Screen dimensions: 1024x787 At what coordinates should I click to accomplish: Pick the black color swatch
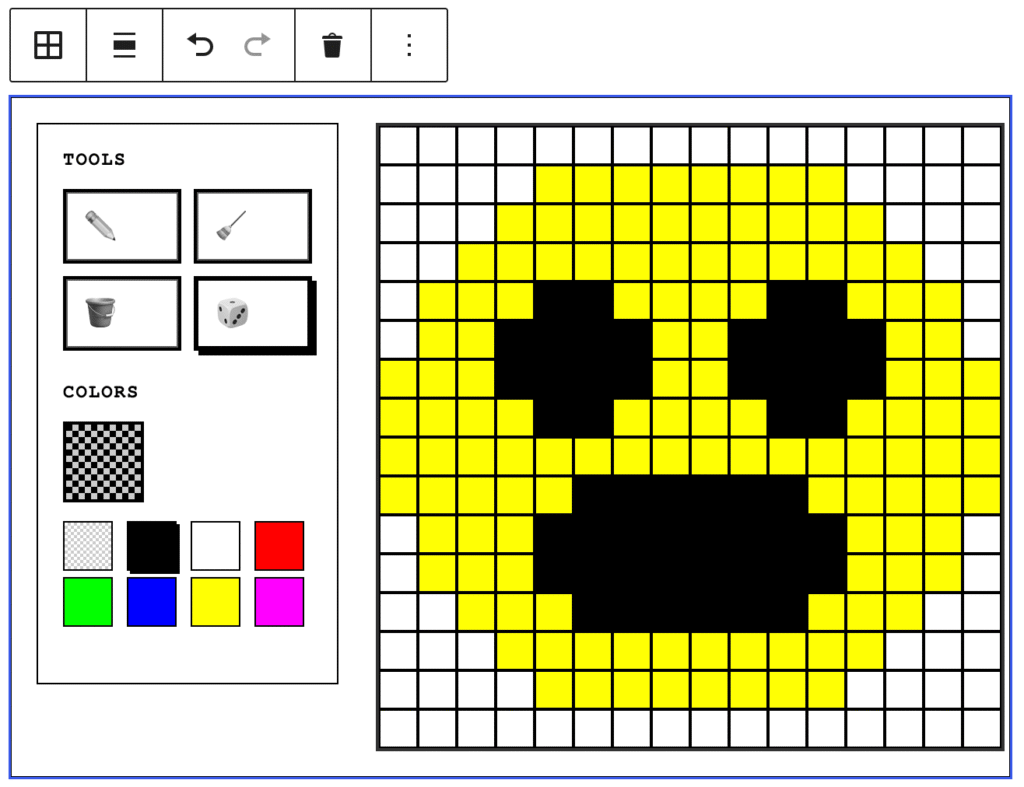(152, 546)
